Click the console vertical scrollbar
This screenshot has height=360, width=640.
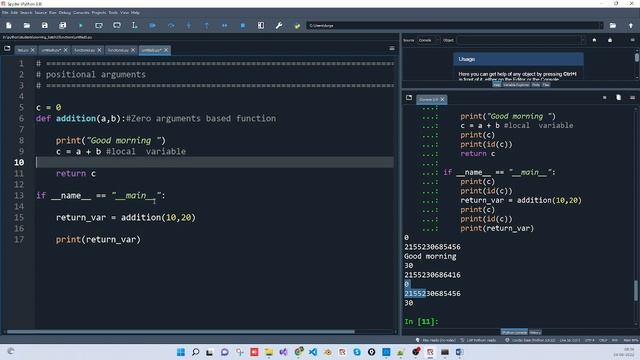point(636,290)
